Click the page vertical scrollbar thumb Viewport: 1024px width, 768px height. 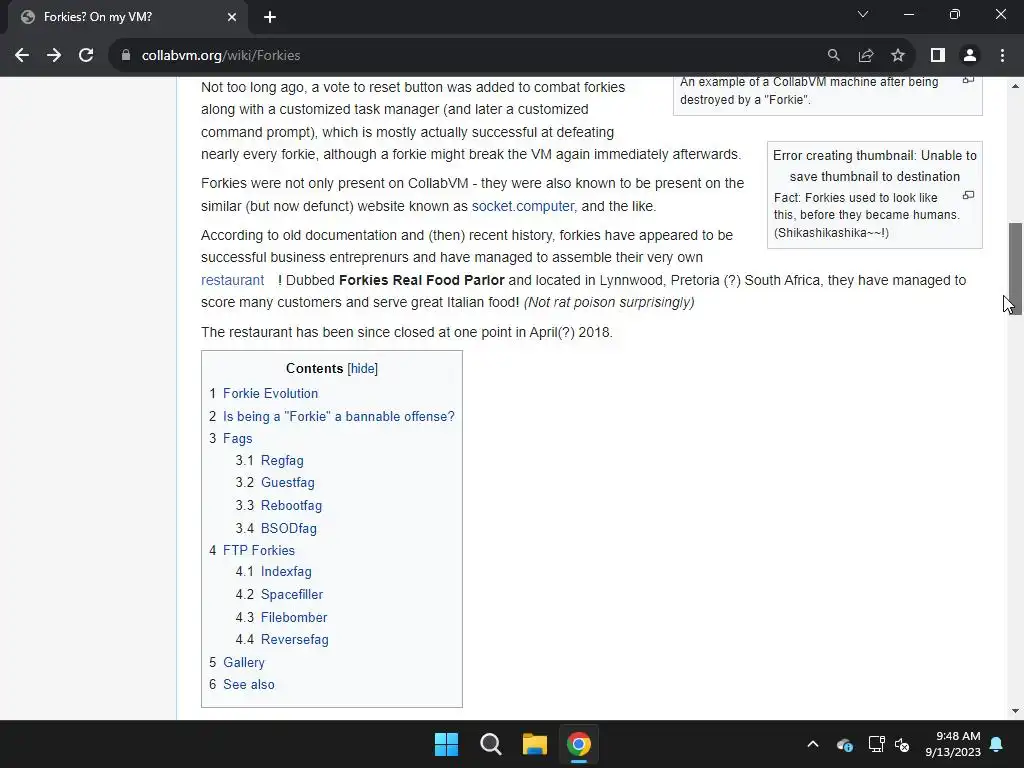pos(1015,269)
